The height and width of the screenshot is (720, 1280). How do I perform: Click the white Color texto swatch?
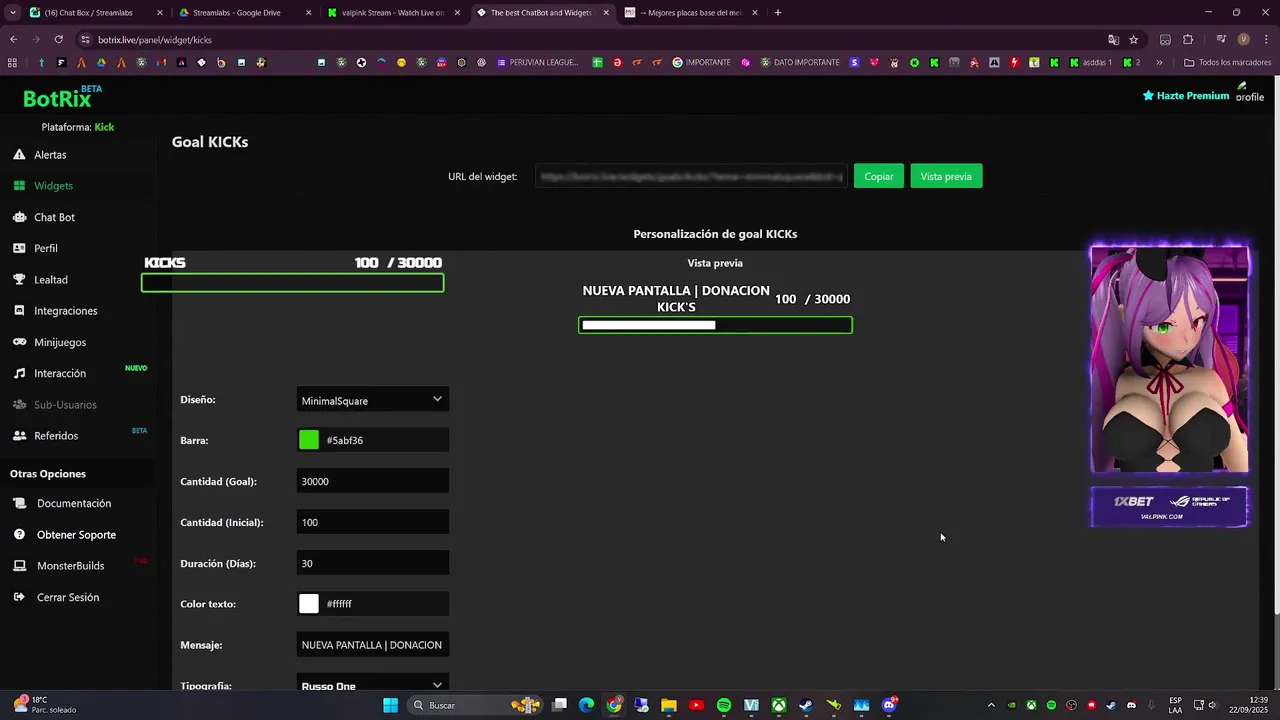click(309, 604)
